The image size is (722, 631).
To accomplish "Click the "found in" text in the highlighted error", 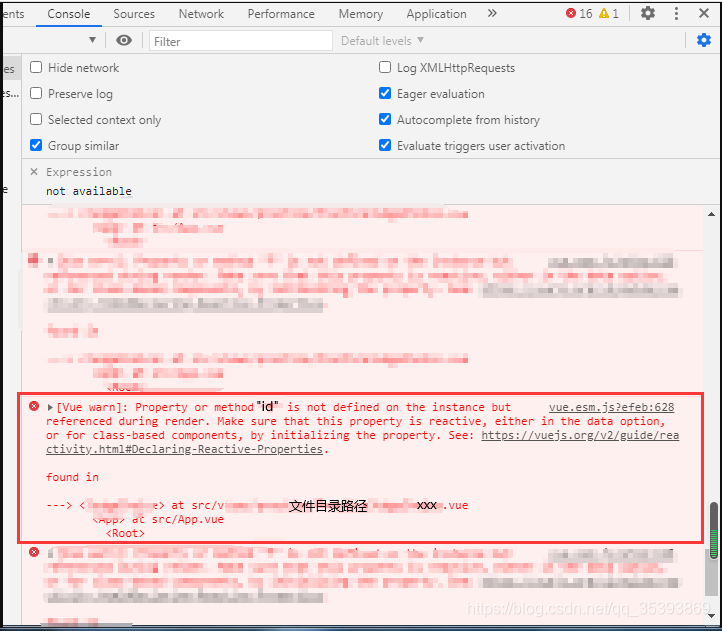I will tap(72, 477).
